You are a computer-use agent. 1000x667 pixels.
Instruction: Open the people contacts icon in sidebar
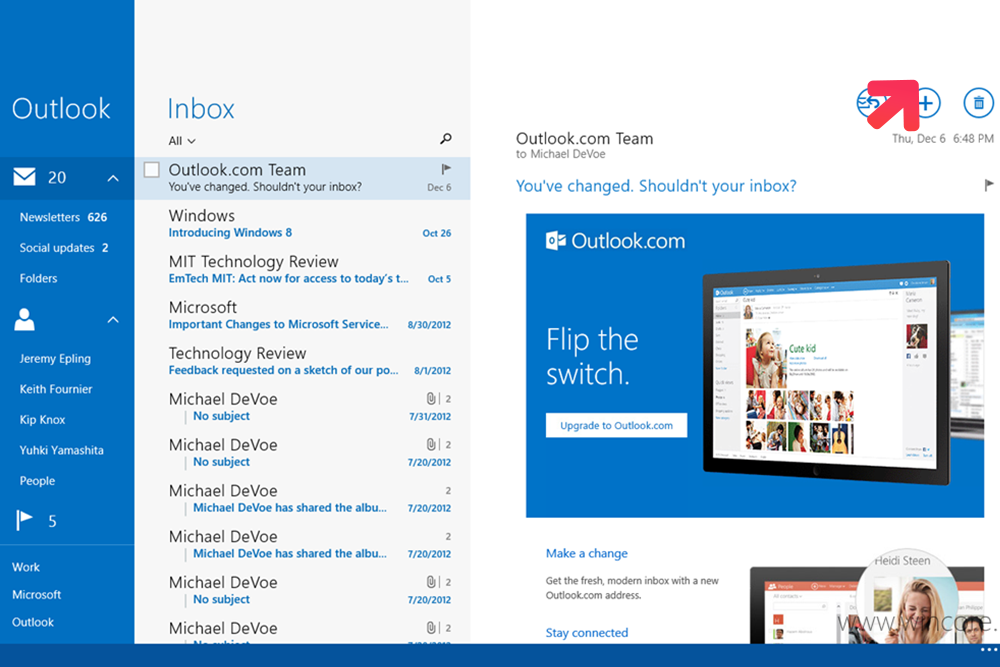pos(25,319)
